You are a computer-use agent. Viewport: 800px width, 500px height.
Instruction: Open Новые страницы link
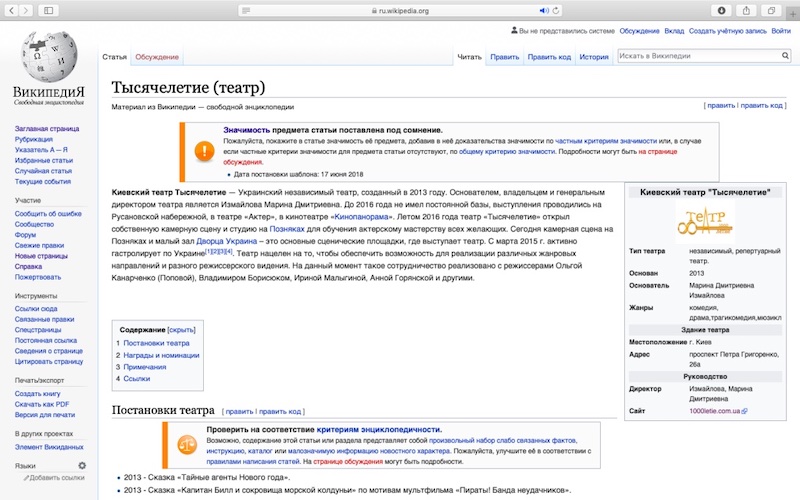pyautogui.click(x=41, y=256)
